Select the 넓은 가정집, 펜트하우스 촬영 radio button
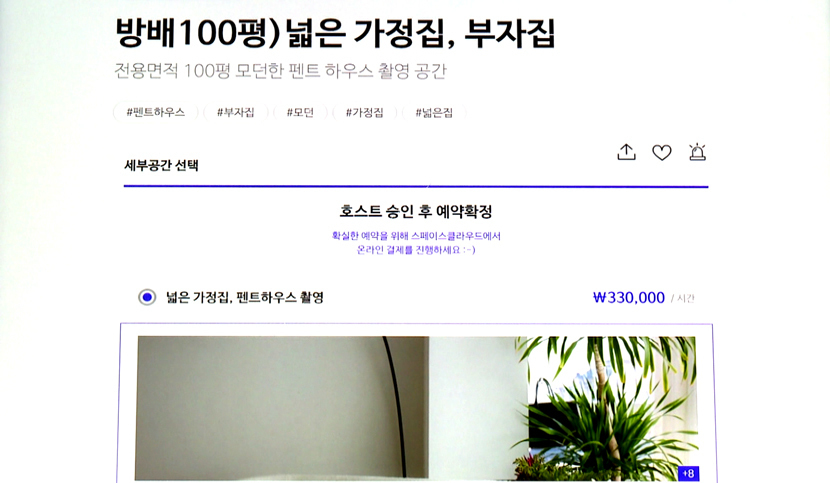Viewport: 830px width, 483px height. 147,297
